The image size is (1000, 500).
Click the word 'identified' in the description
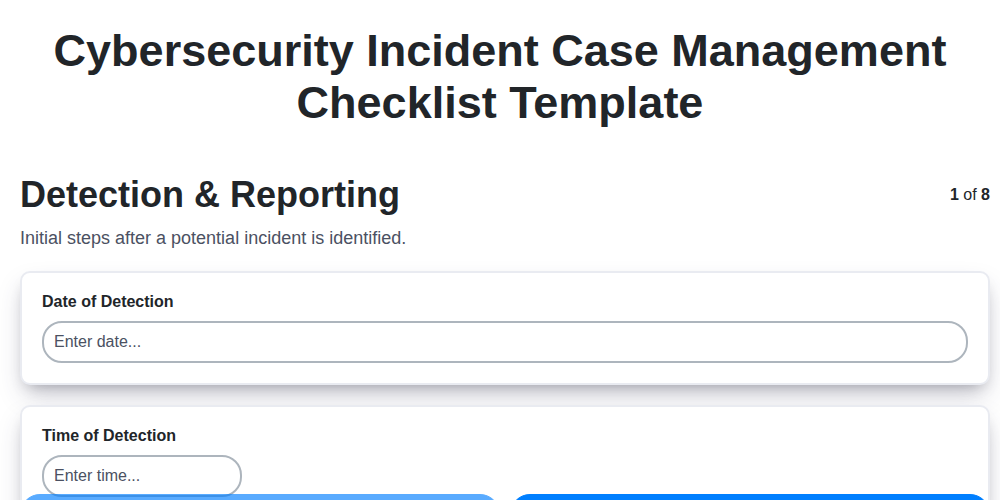(x=369, y=239)
